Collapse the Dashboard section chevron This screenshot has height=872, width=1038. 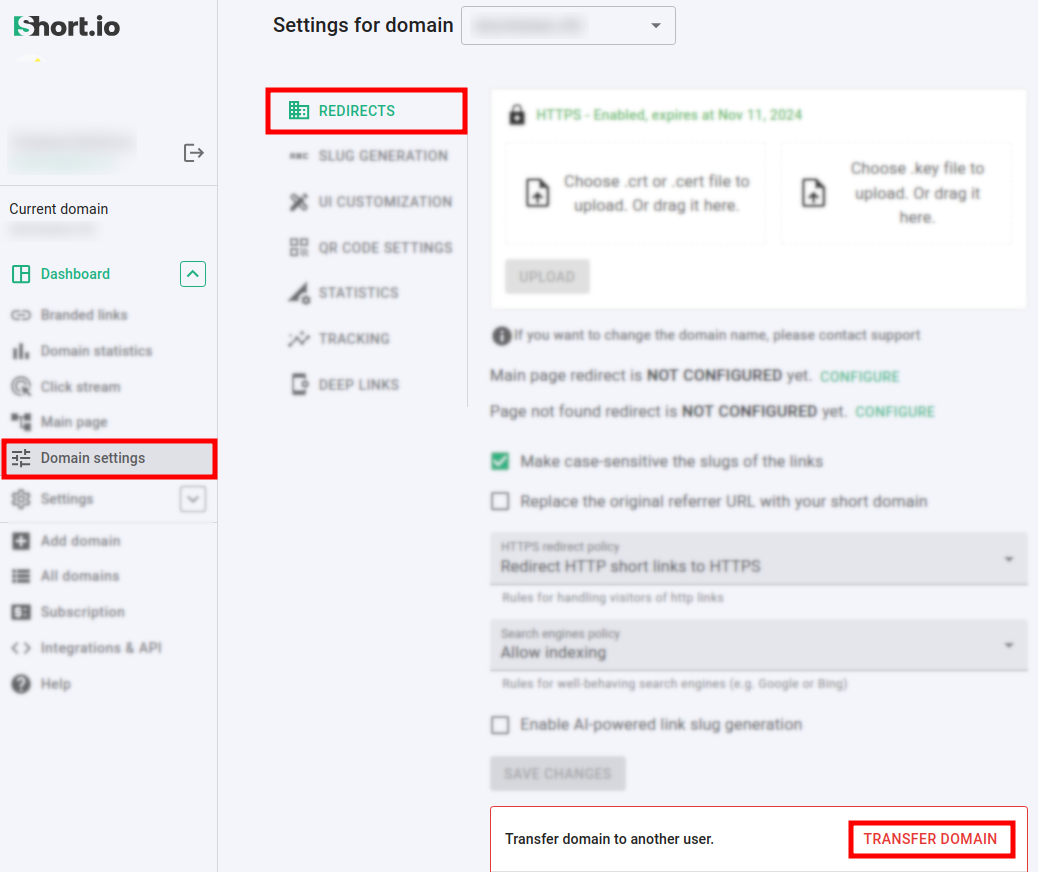(x=193, y=274)
